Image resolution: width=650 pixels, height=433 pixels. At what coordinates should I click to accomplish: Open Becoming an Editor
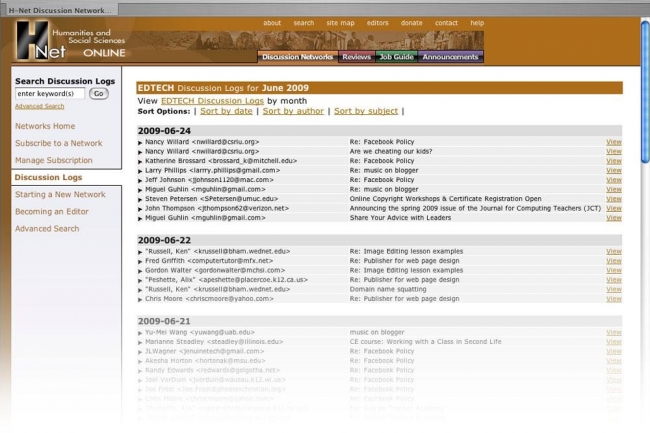tap(52, 211)
